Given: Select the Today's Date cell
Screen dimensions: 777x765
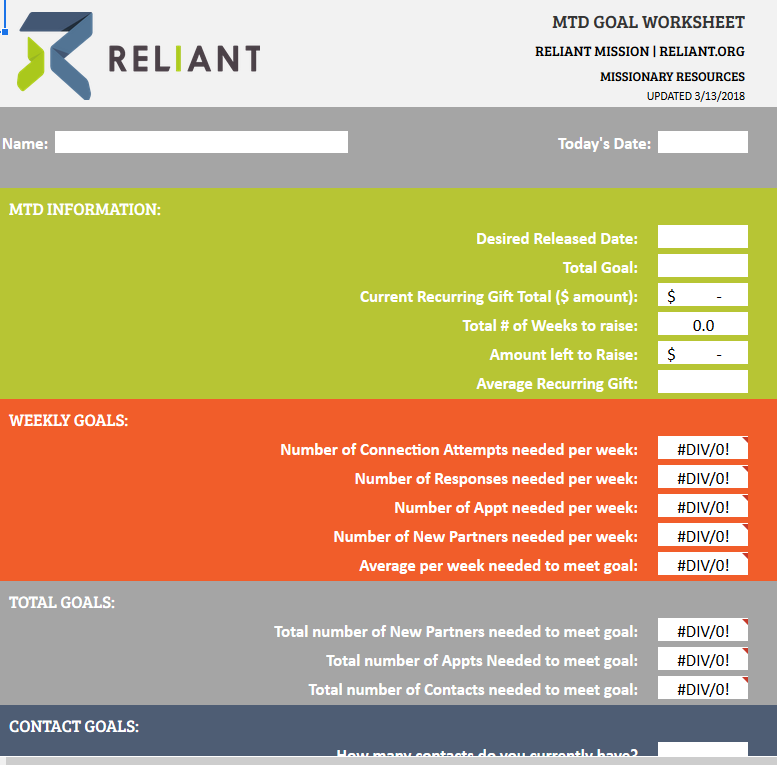Looking at the screenshot, I should [x=702, y=143].
